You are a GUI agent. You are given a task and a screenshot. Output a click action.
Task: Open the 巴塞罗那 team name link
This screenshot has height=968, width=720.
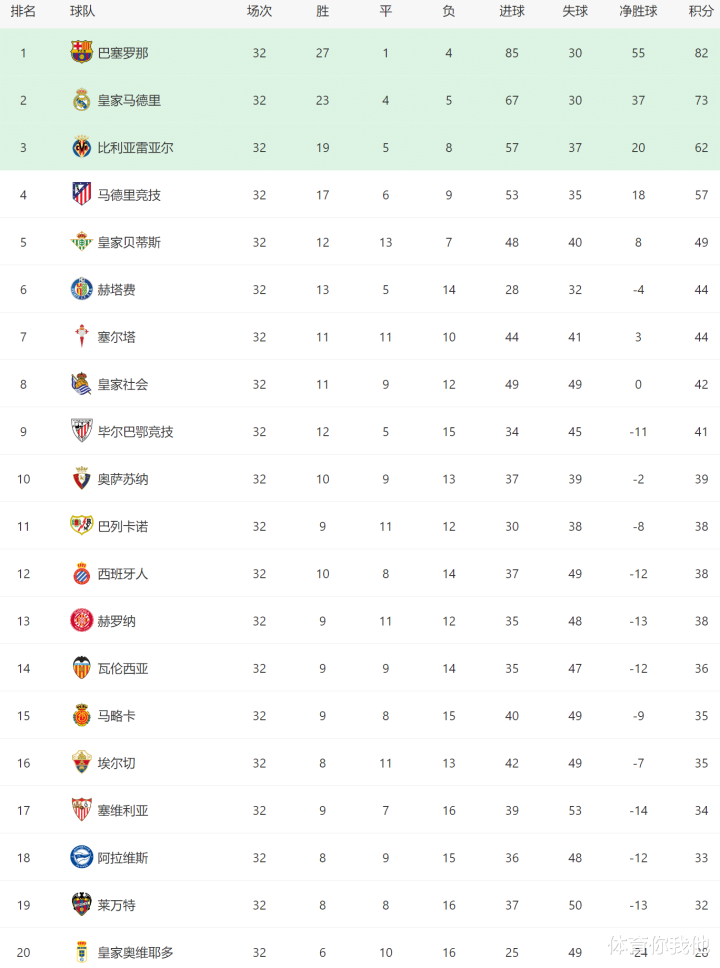pyautogui.click(x=123, y=53)
